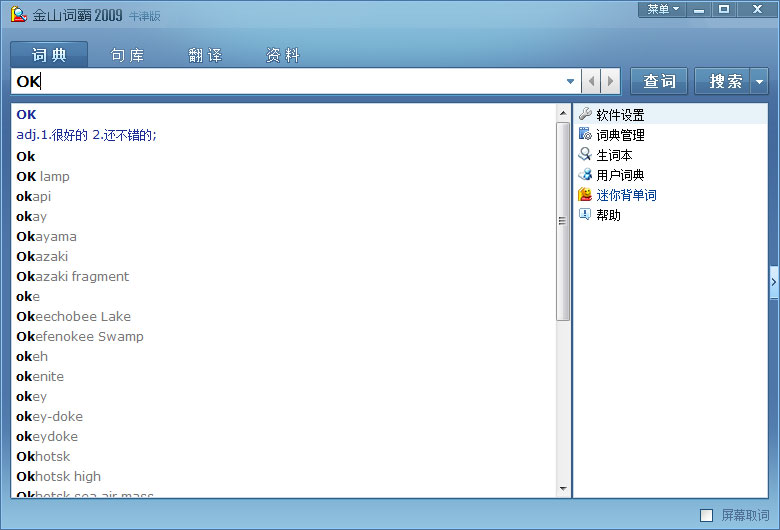Switch to the 翻译 tab
The width and height of the screenshot is (780, 530).
pos(205,55)
